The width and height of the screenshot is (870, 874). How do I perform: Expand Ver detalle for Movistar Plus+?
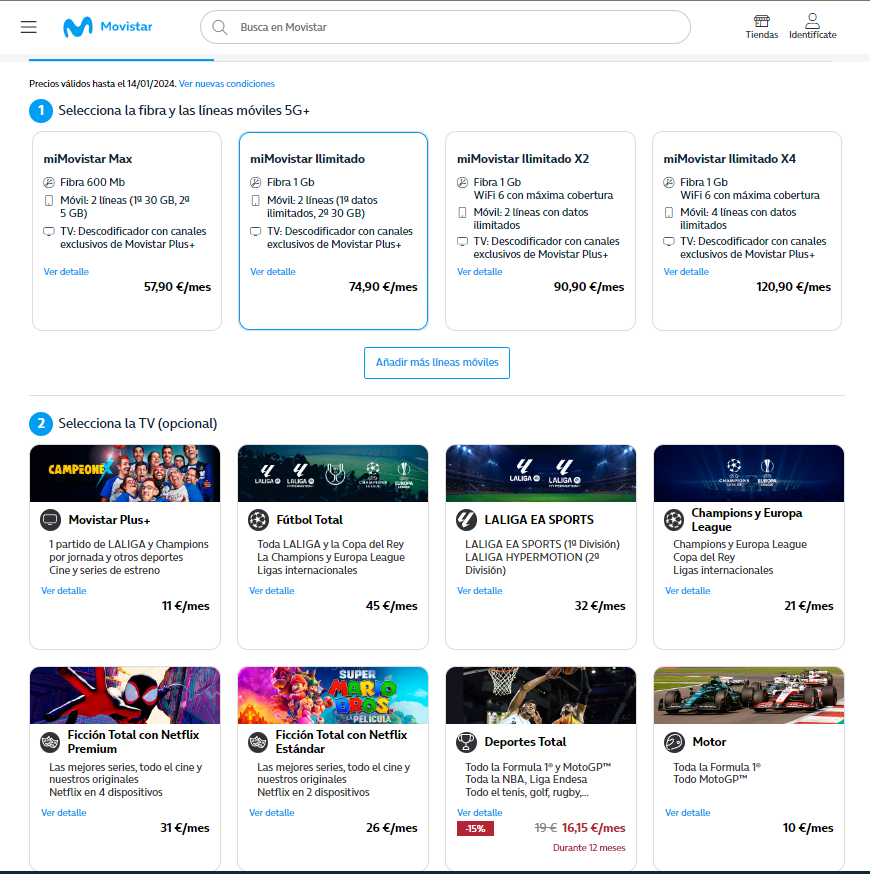(64, 591)
